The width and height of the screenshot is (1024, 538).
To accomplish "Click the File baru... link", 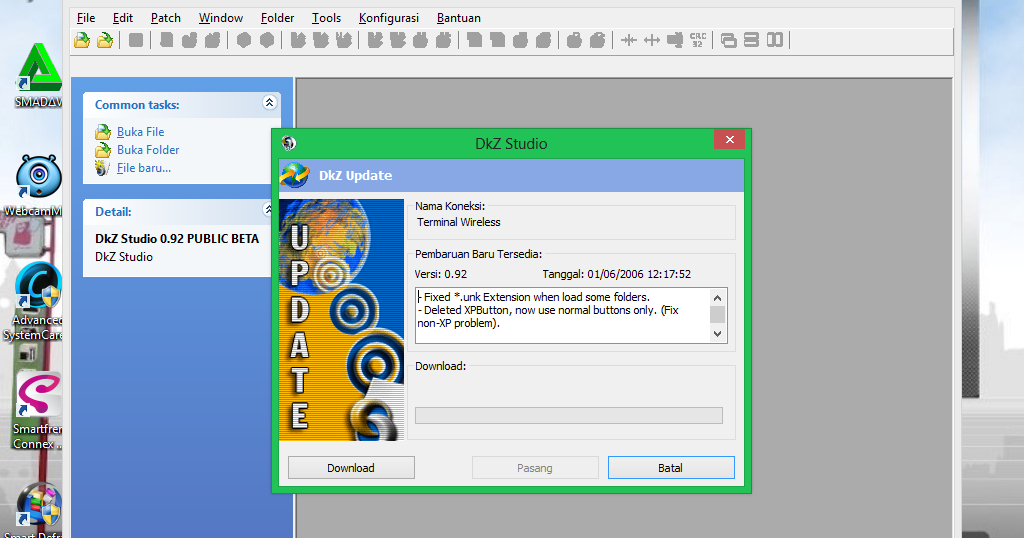I will [x=144, y=168].
